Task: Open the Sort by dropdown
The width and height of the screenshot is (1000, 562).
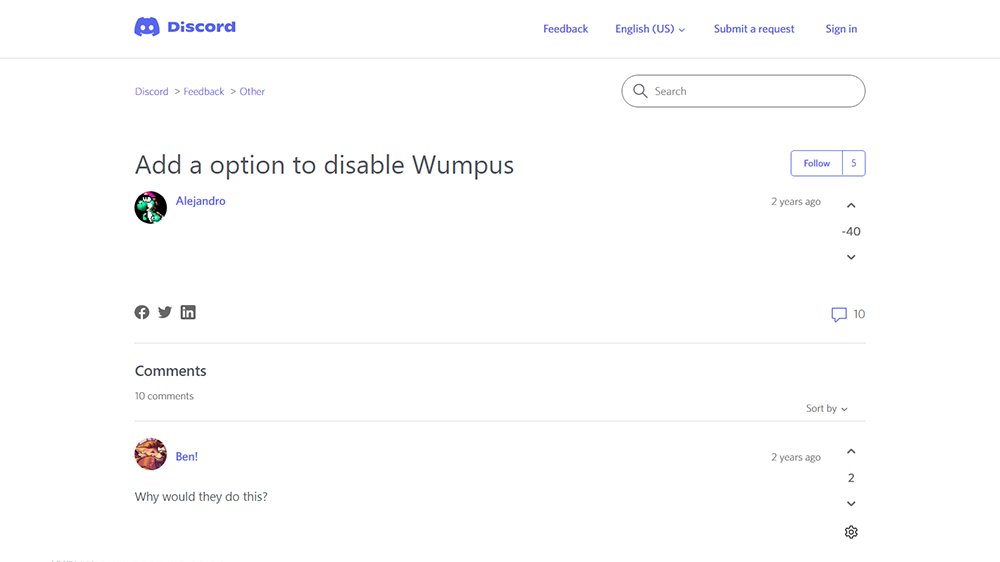Action: tap(827, 408)
